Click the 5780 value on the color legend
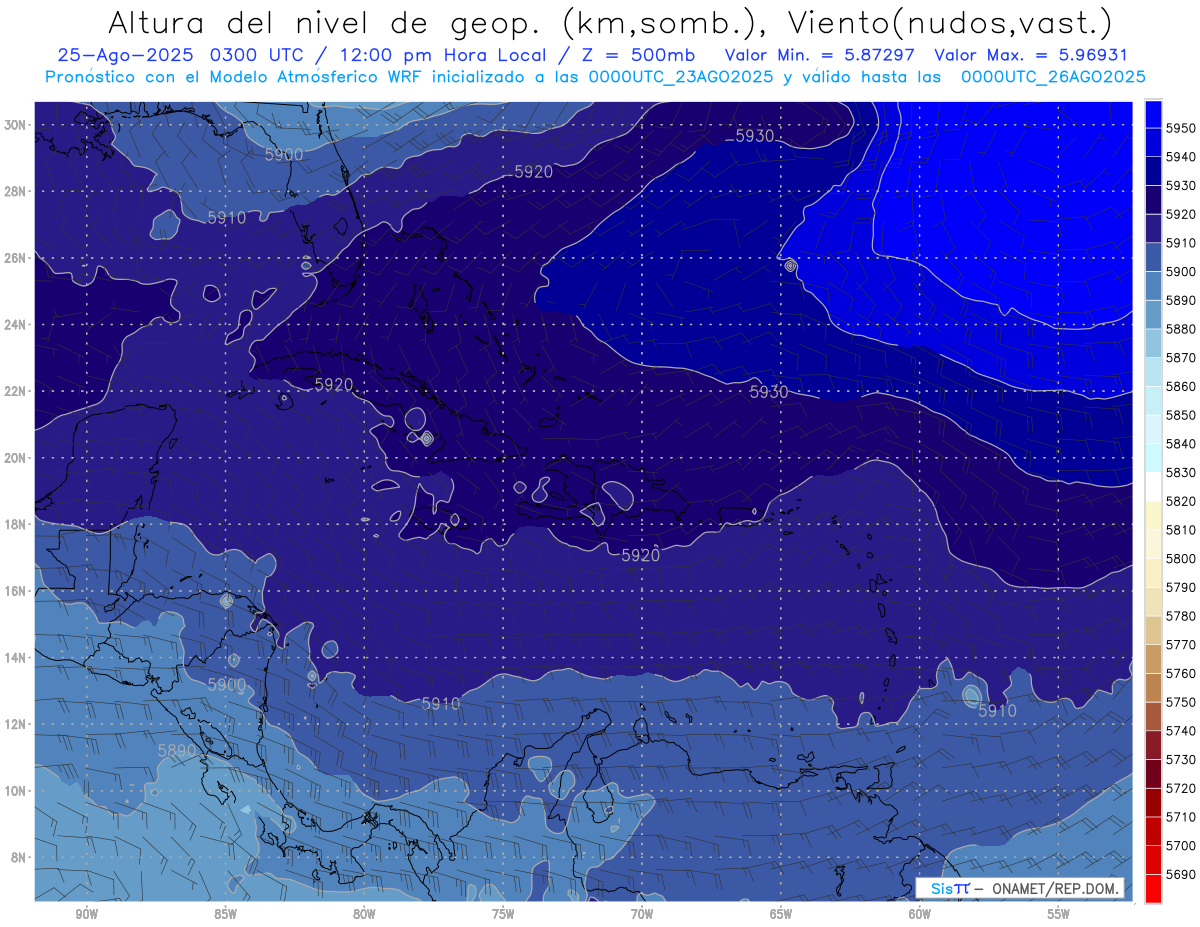The width and height of the screenshot is (1200, 927). pos(1181,616)
